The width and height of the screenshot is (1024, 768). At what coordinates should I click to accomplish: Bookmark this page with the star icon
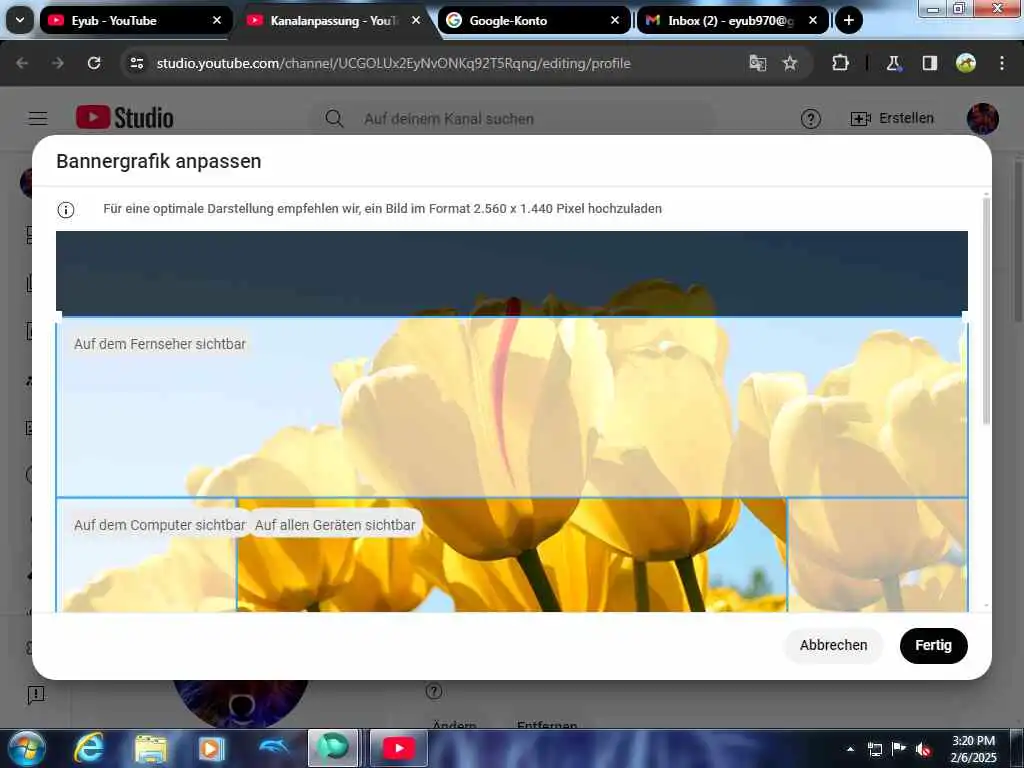[790, 63]
